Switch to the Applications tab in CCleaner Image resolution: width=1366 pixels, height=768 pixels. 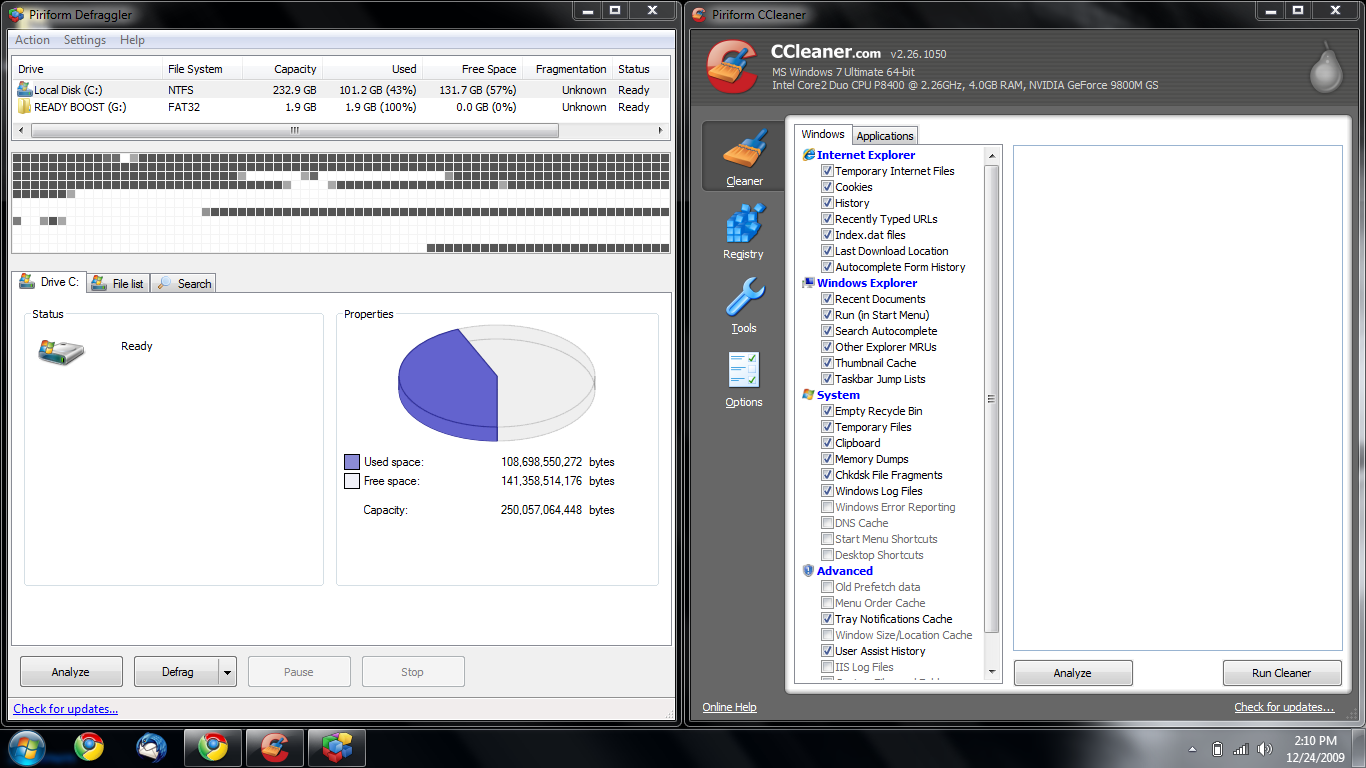click(885, 136)
